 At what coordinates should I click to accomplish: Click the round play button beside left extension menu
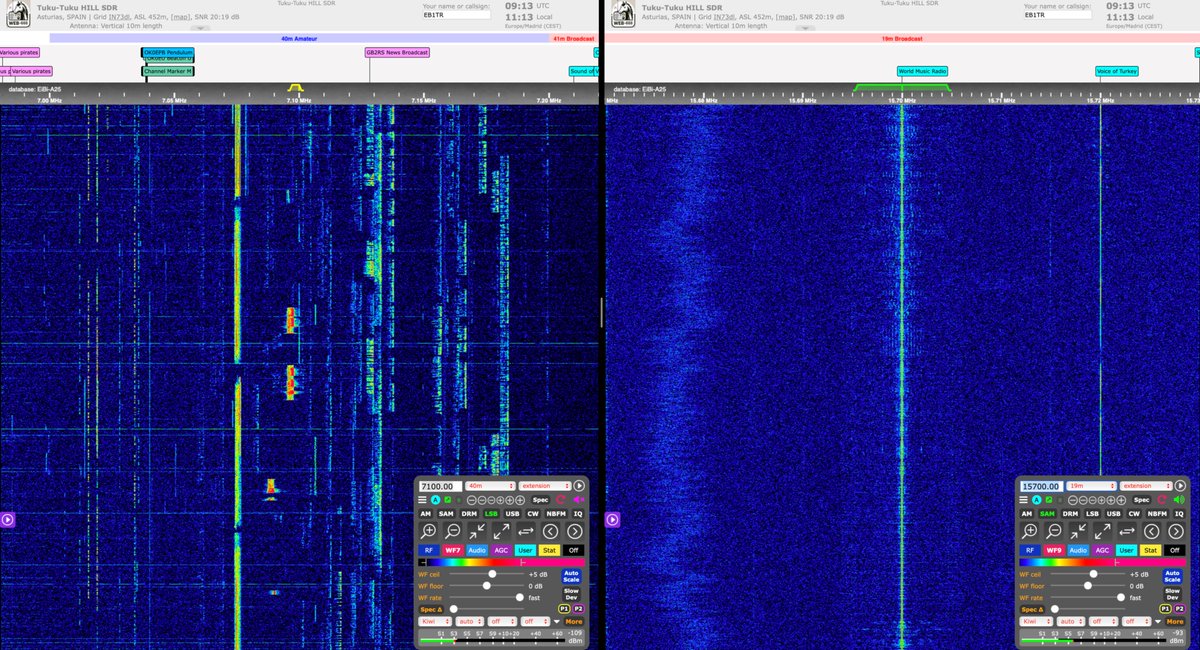(579, 486)
